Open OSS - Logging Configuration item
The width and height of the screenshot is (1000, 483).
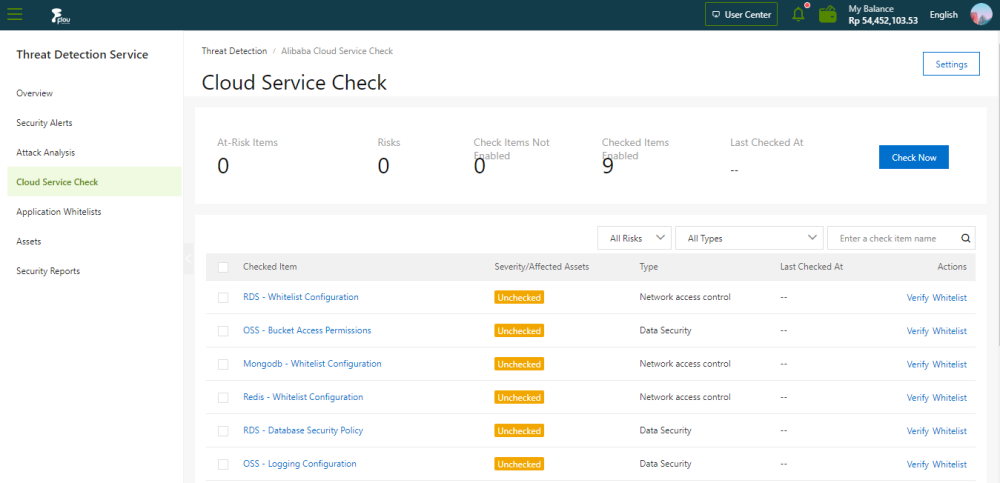(300, 464)
